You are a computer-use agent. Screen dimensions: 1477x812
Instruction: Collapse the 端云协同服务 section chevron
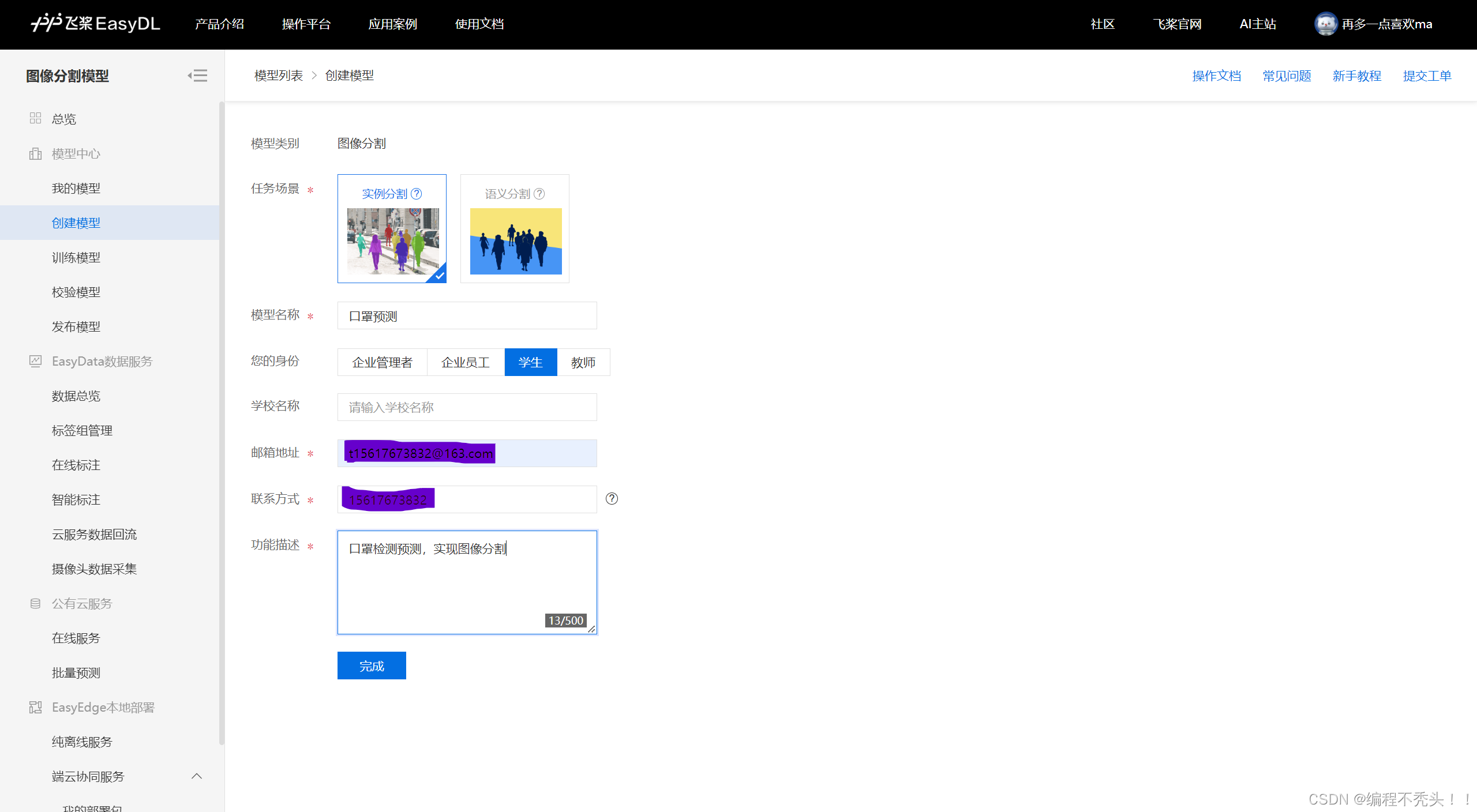197,776
